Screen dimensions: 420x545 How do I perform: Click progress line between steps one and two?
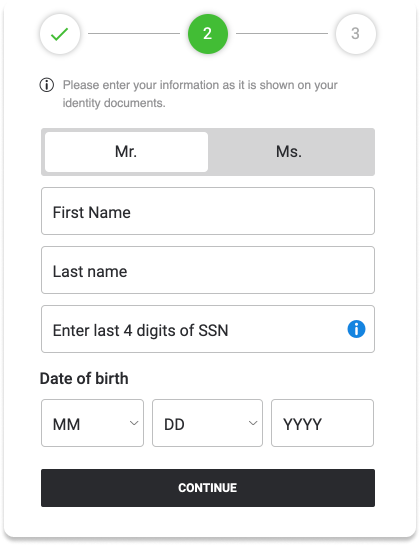tap(134, 34)
